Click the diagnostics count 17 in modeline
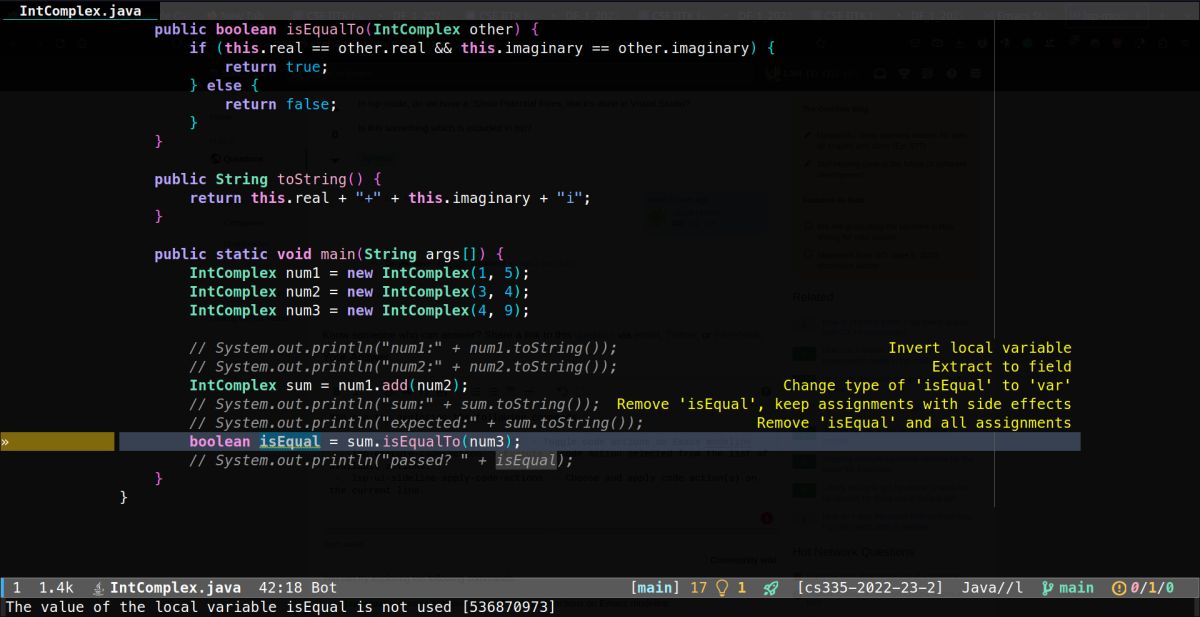The image size is (1200, 617). point(698,588)
